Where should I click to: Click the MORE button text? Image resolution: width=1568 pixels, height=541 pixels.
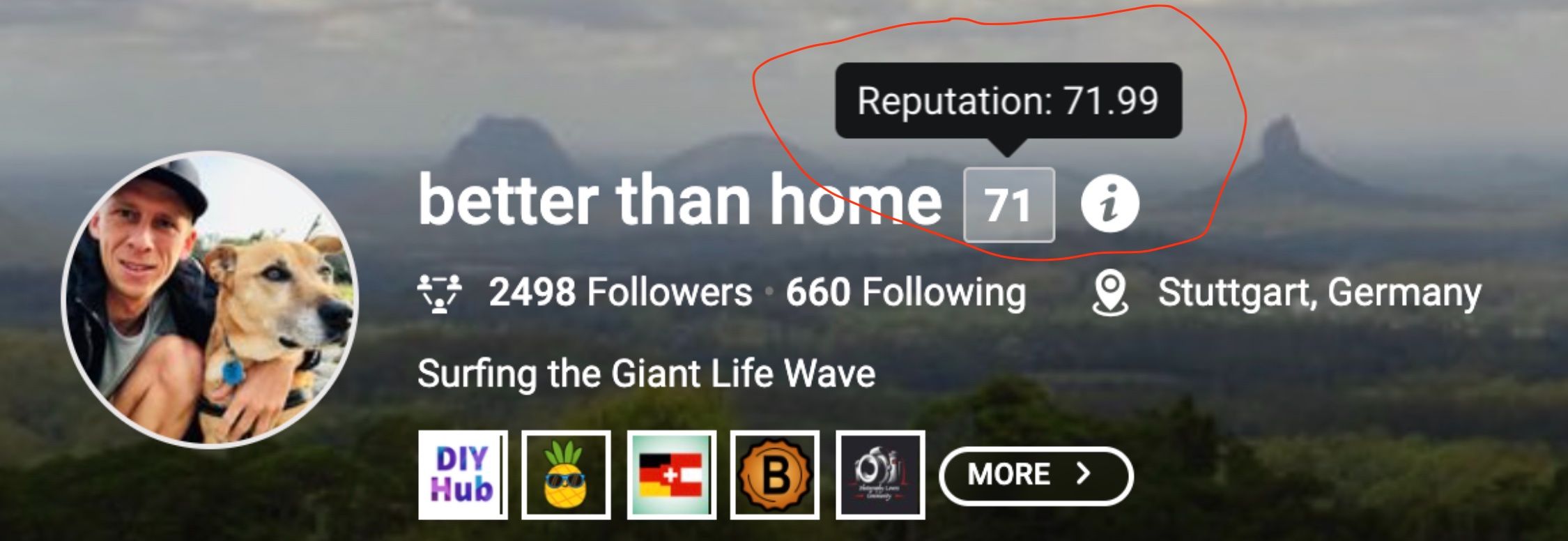tap(1008, 475)
